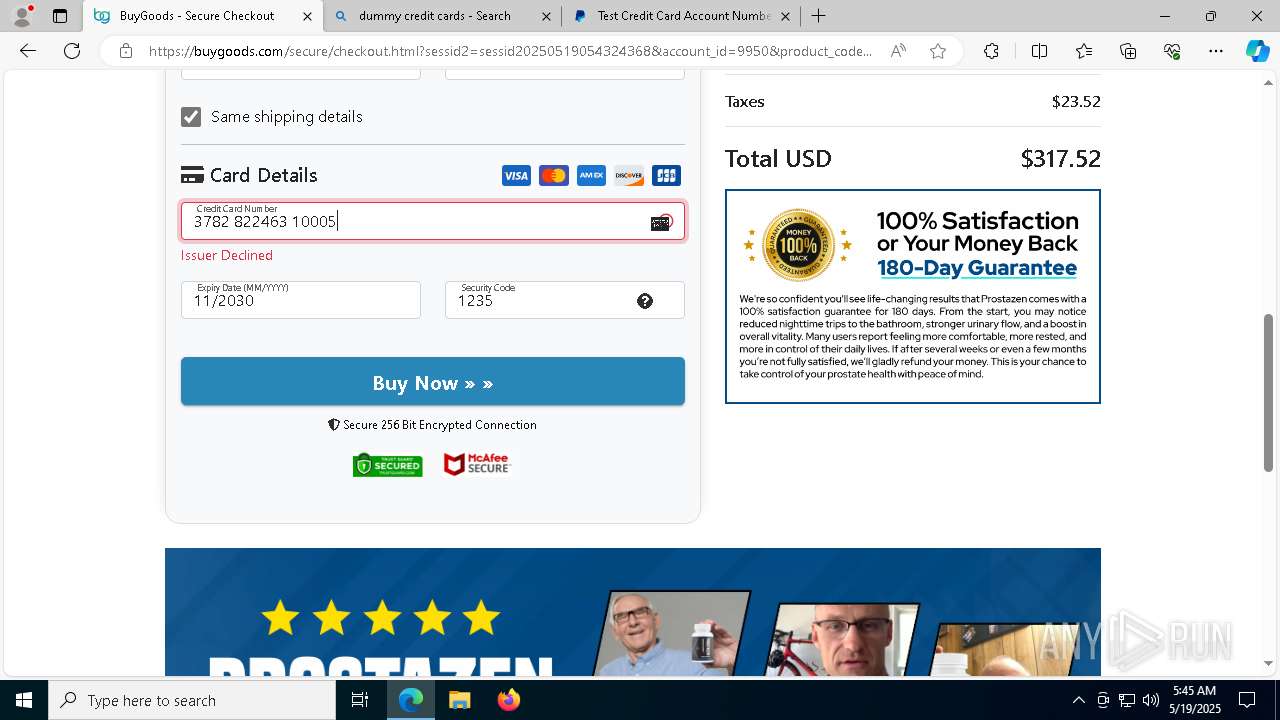This screenshot has width=1280, height=720.
Task: Click the JCB card logo
Action: [x=666, y=176]
